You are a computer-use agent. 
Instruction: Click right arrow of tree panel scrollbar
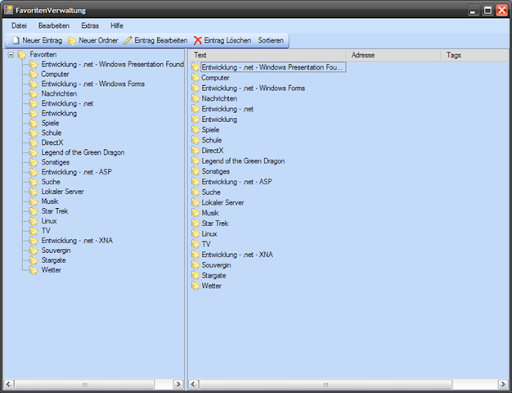click(178, 384)
